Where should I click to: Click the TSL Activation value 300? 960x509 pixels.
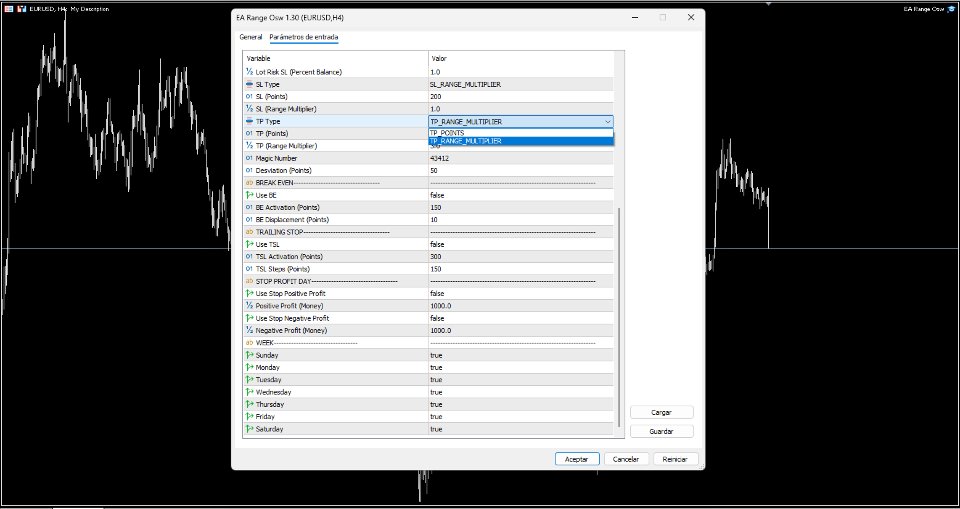tap(435, 257)
